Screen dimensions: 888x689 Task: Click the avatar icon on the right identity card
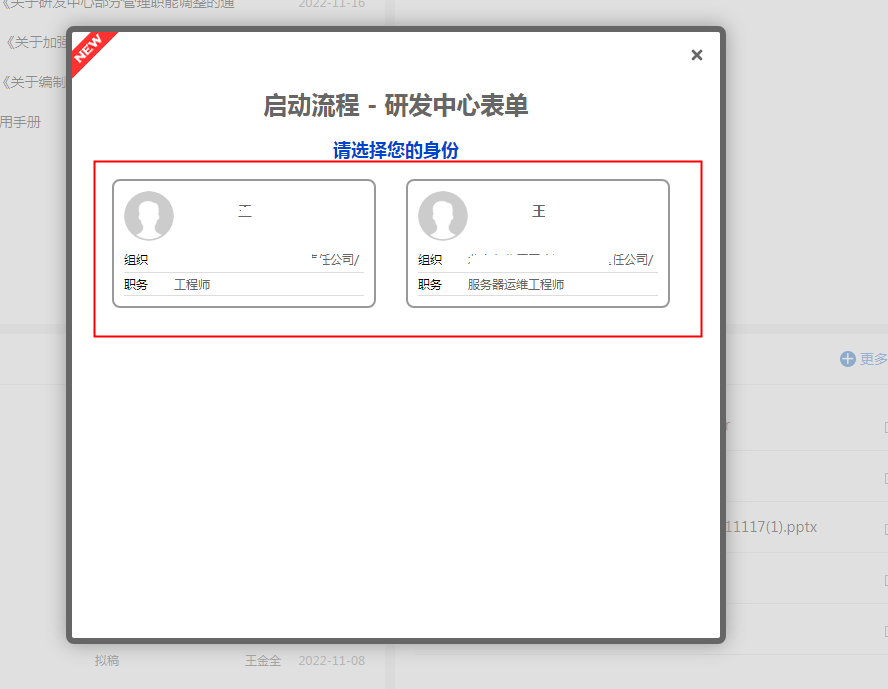click(443, 216)
